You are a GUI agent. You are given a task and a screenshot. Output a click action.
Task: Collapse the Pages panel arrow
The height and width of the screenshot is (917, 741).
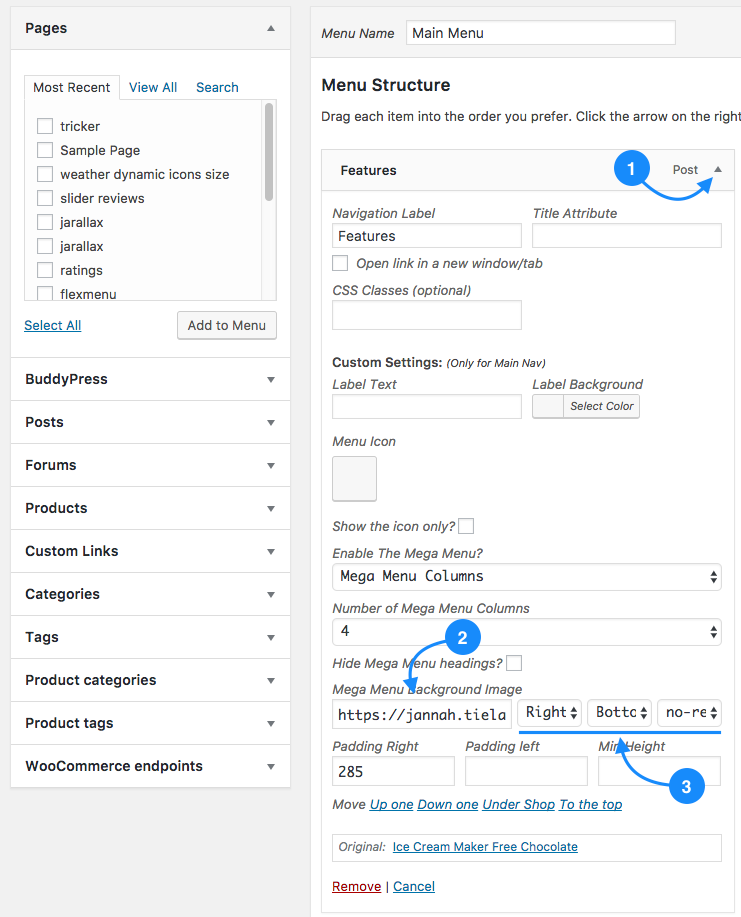coord(271,28)
